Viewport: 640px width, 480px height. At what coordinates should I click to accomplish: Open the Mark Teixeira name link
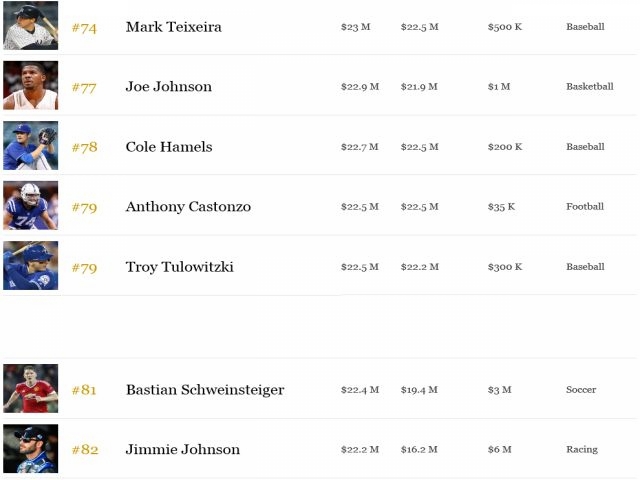point(173,27)
